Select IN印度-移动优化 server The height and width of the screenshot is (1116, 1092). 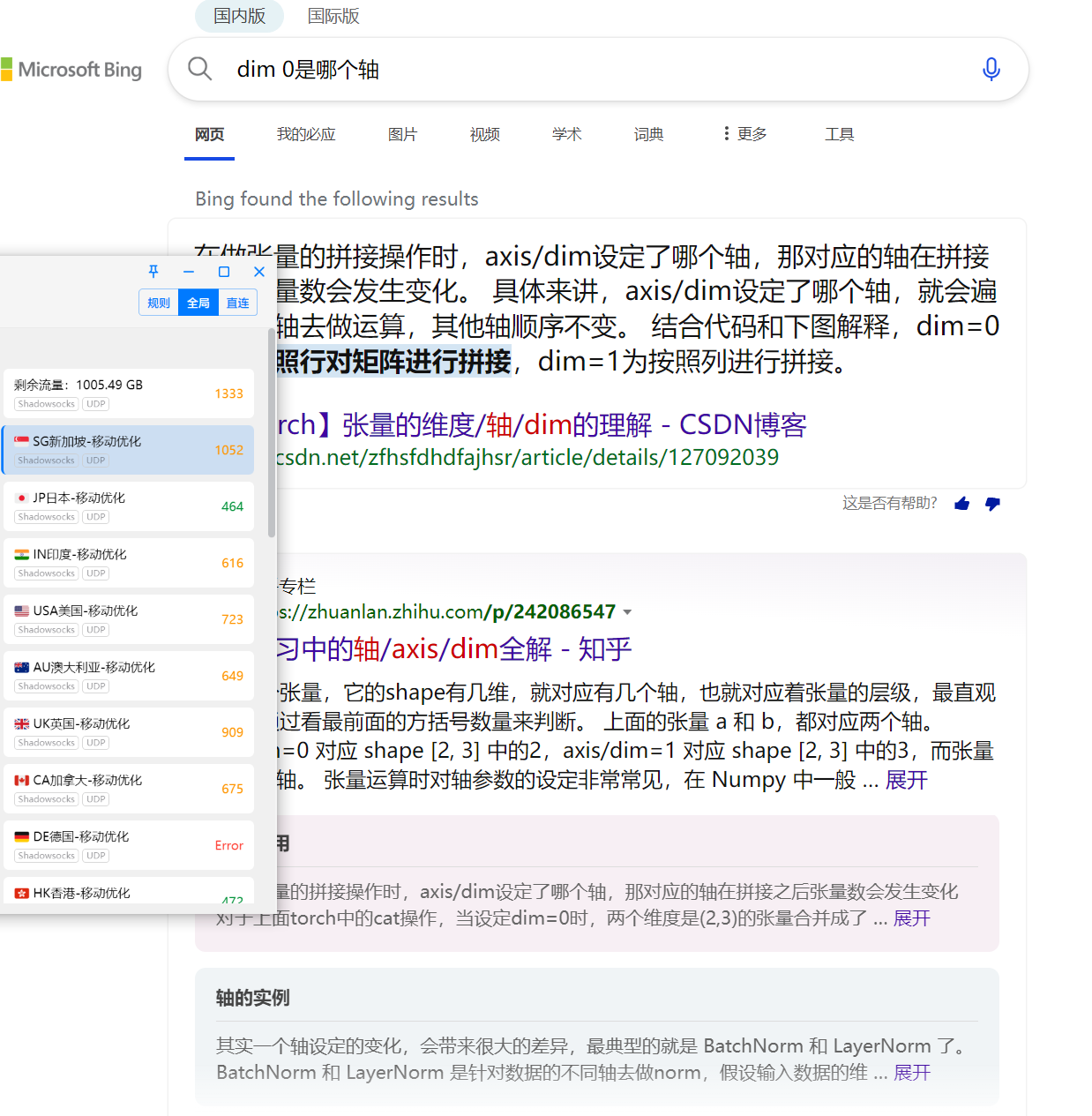point(129,563)
